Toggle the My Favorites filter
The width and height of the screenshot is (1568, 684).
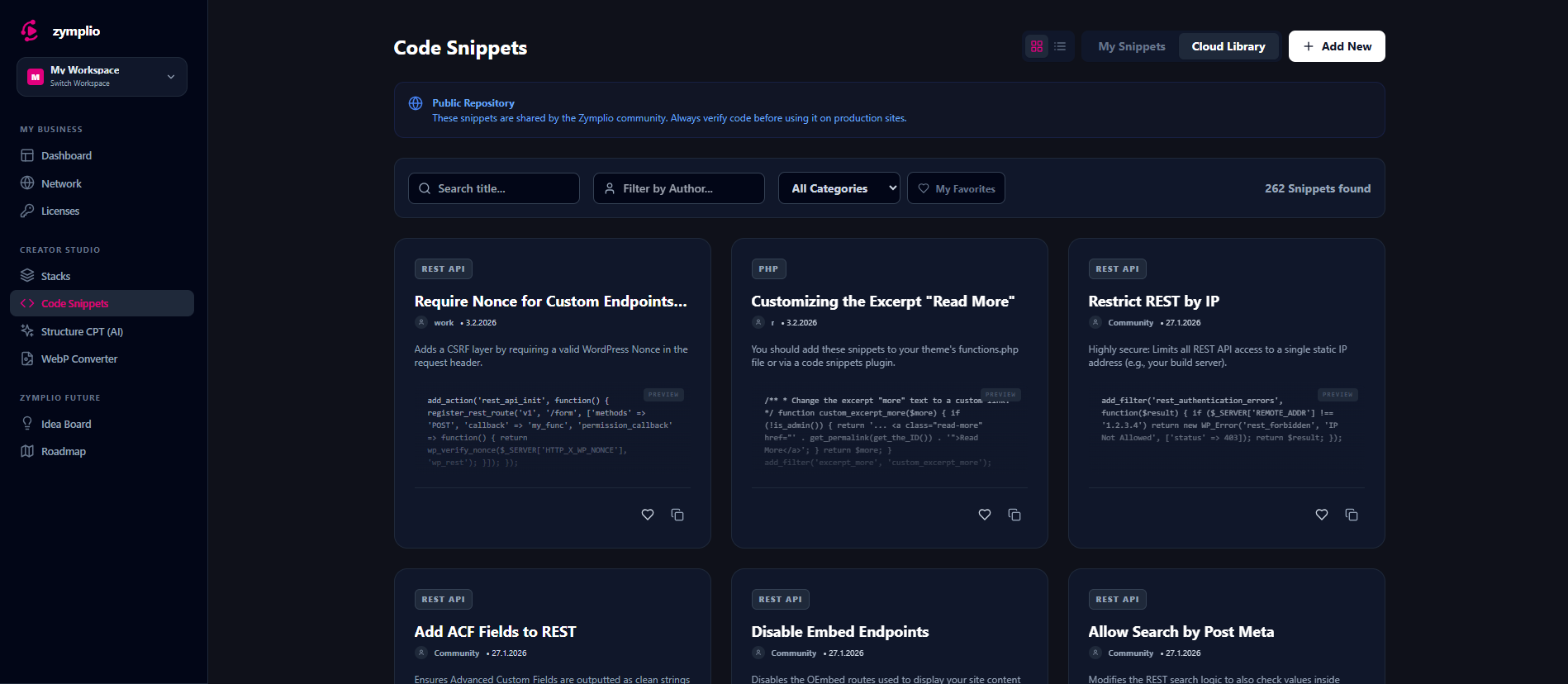[956, 188]
